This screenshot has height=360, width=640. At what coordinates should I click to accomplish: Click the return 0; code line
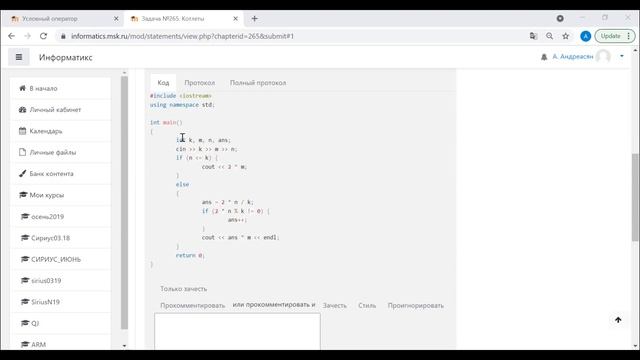click(x=190, y=255)
